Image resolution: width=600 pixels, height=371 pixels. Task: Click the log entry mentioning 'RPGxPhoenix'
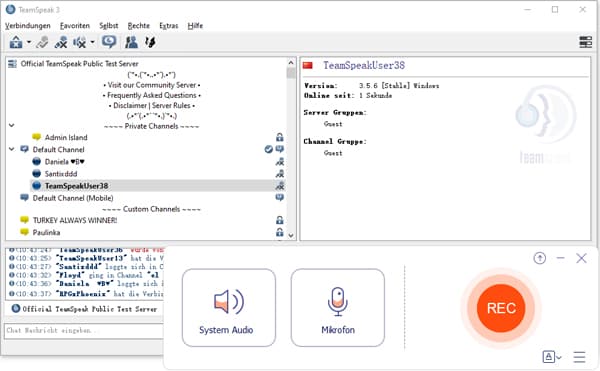pyautogui.click(x=86, y=294)
